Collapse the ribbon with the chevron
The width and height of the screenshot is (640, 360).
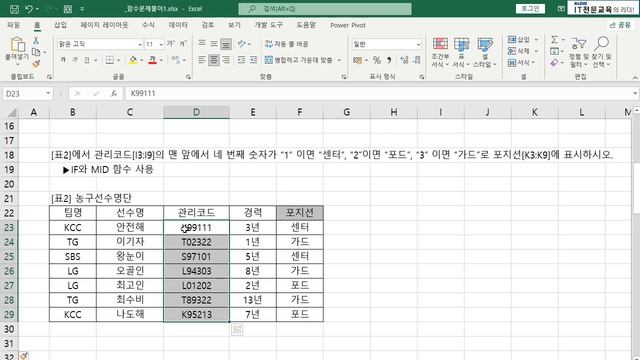point(635,77)
